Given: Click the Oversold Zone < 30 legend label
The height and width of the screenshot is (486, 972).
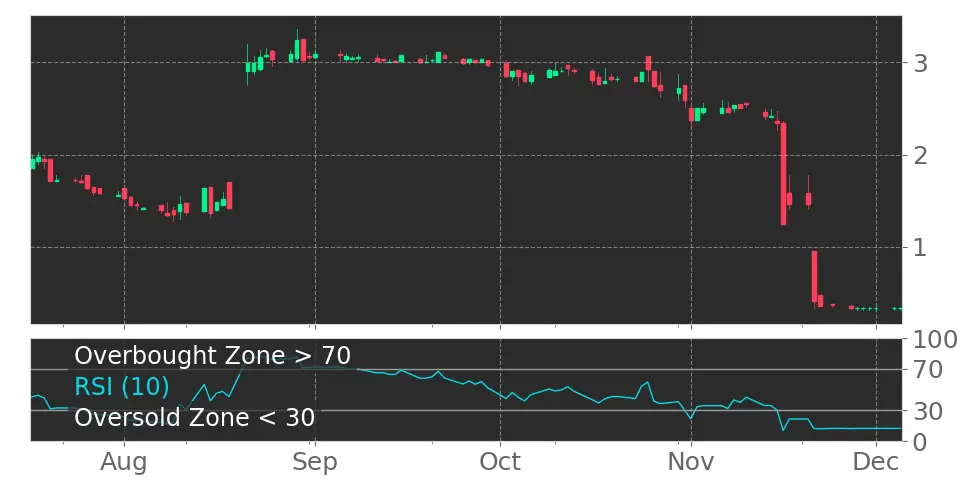Looking at the screenshot, I should 194,417.
